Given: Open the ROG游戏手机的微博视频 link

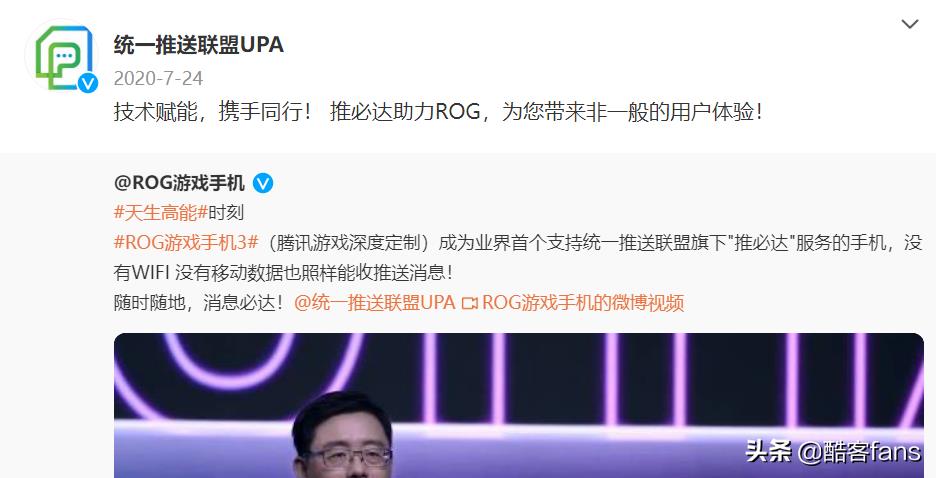Looking at the screenshot, I should (x=583, y=303).
